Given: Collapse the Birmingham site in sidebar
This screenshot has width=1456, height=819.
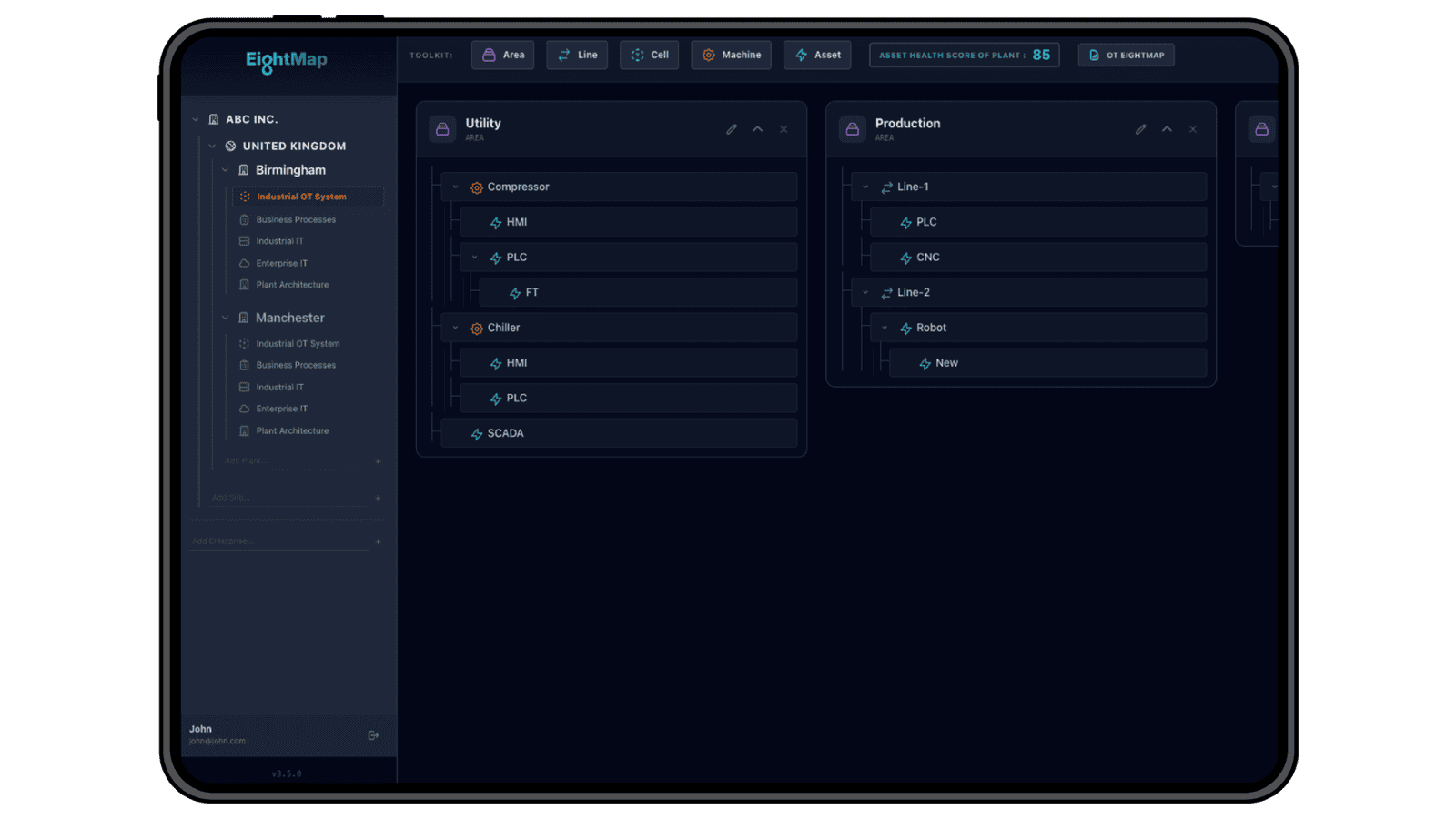Looking at the screenshot, I should pyautogui.click(x=225, y=170).
